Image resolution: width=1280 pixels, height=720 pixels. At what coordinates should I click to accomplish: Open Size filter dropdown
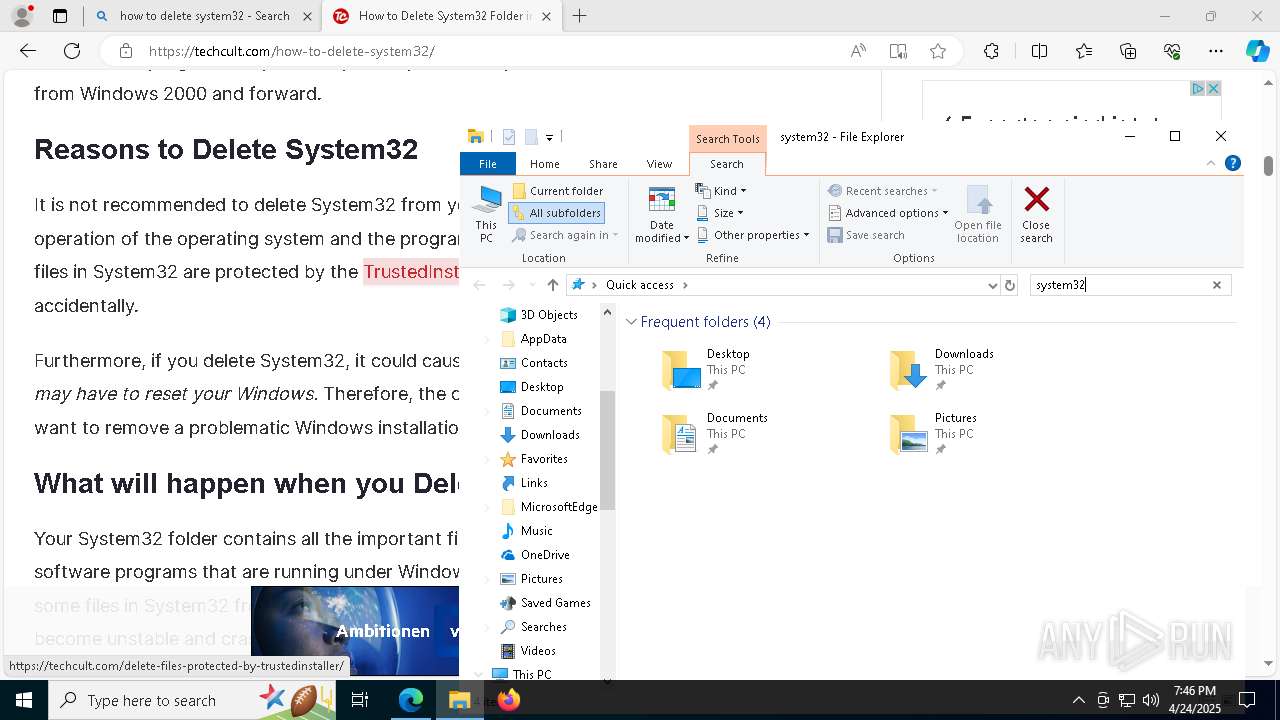720,213
